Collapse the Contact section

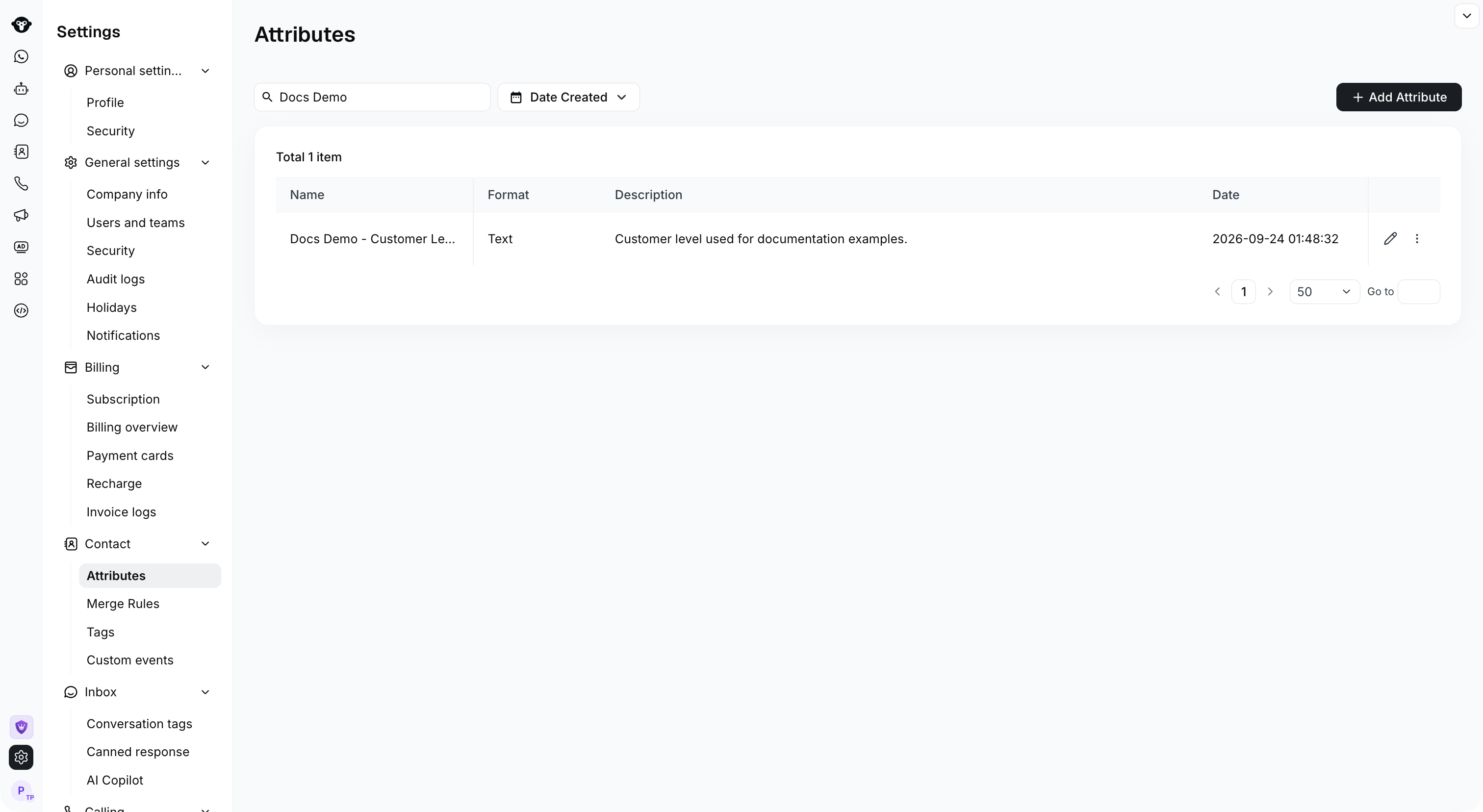pos(205,544)
